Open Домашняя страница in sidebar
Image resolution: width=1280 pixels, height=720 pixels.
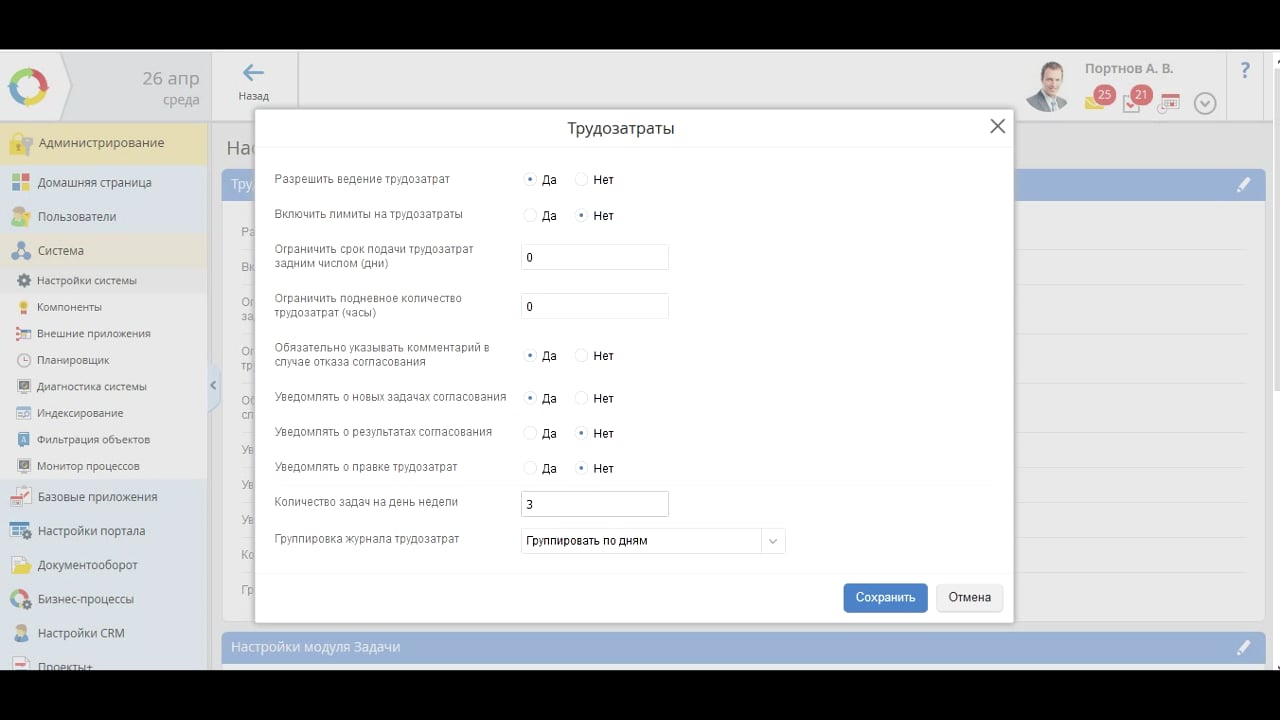[x=103, y=183]
